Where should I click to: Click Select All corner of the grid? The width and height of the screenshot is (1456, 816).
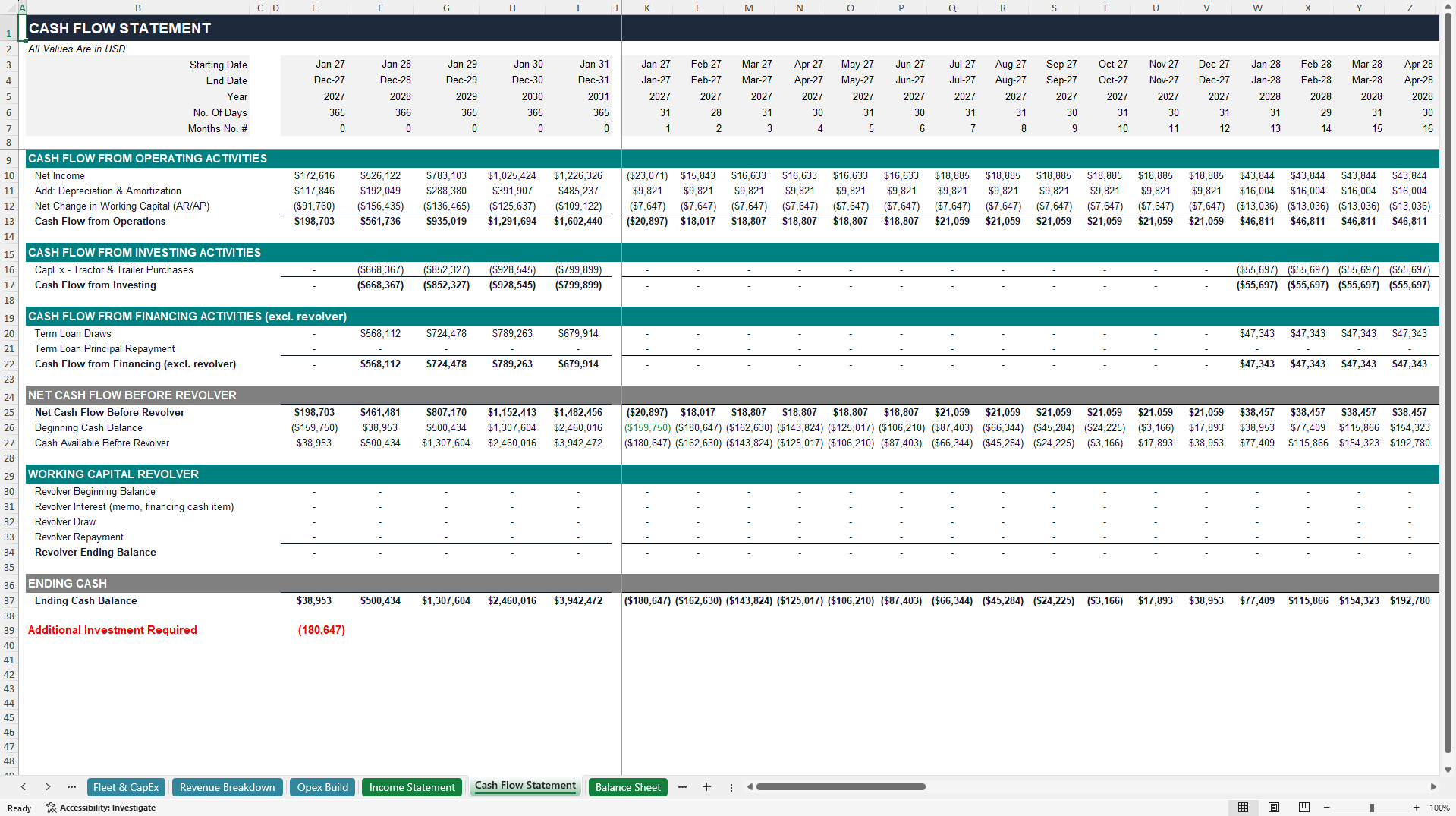coord(8,8)
